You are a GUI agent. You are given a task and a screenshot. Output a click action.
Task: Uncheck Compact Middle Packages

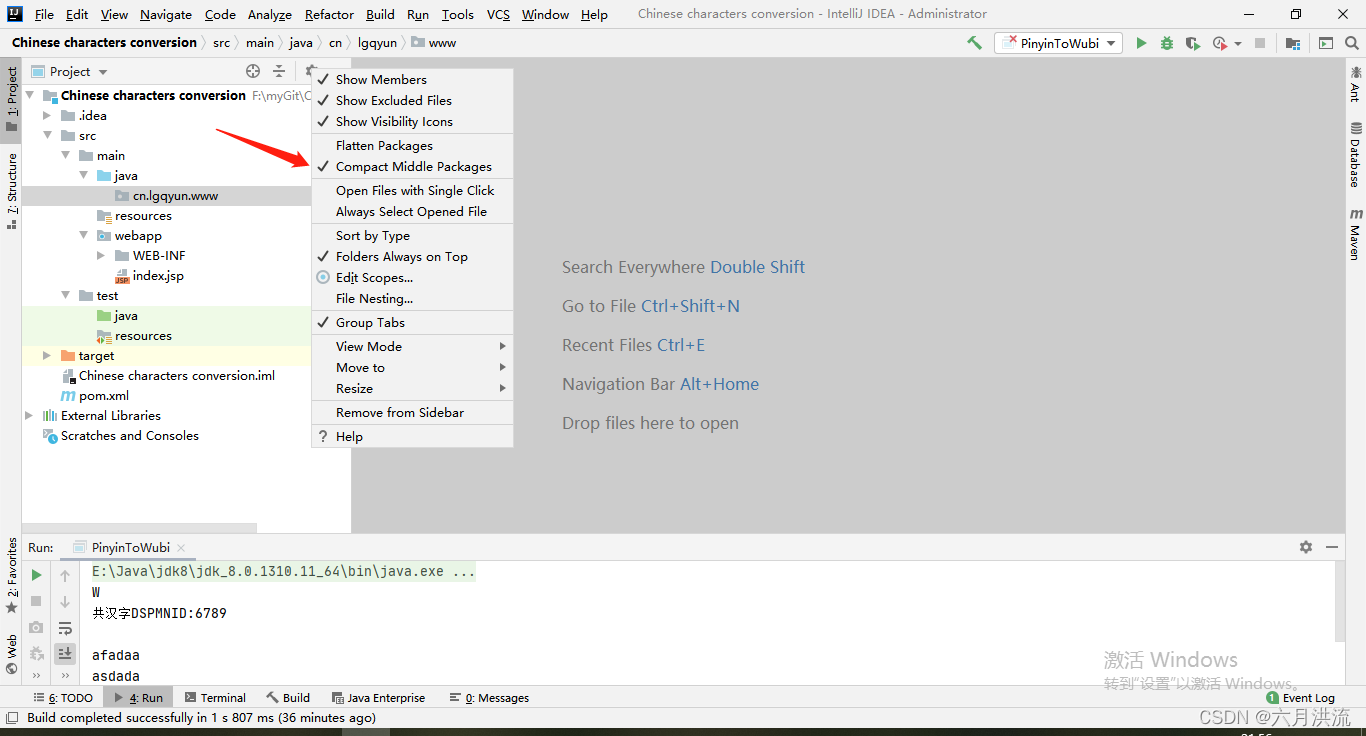point(412,166)
